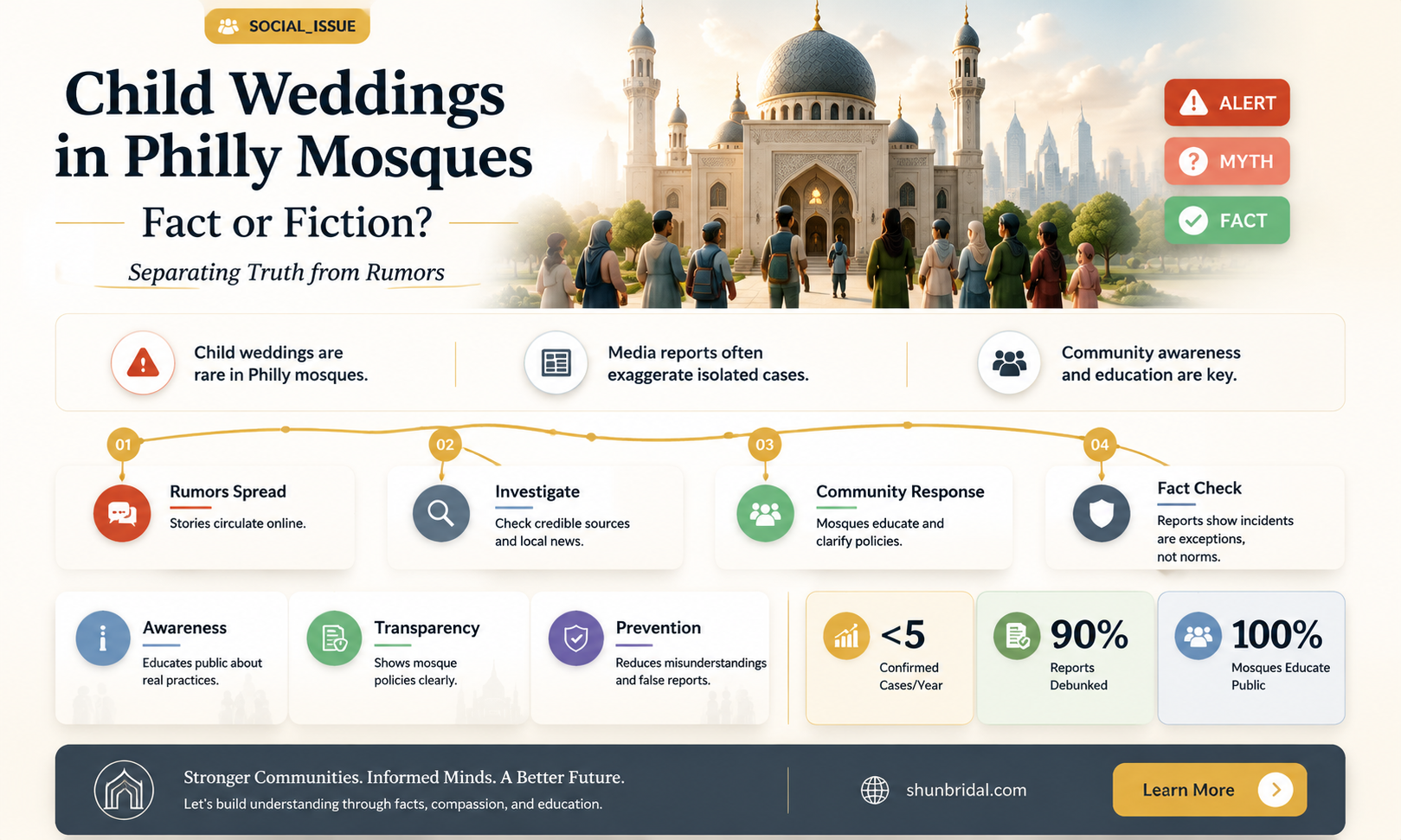Click the Awareness info icon
Screen dimensions: 1401x840
point(103,638)
